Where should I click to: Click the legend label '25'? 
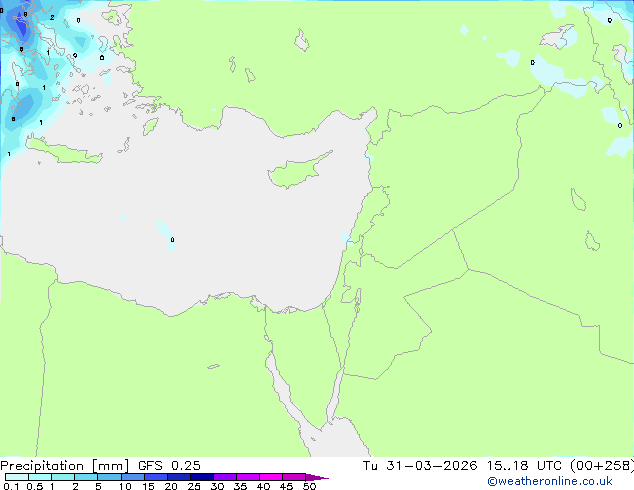click(x=194, y=486)
